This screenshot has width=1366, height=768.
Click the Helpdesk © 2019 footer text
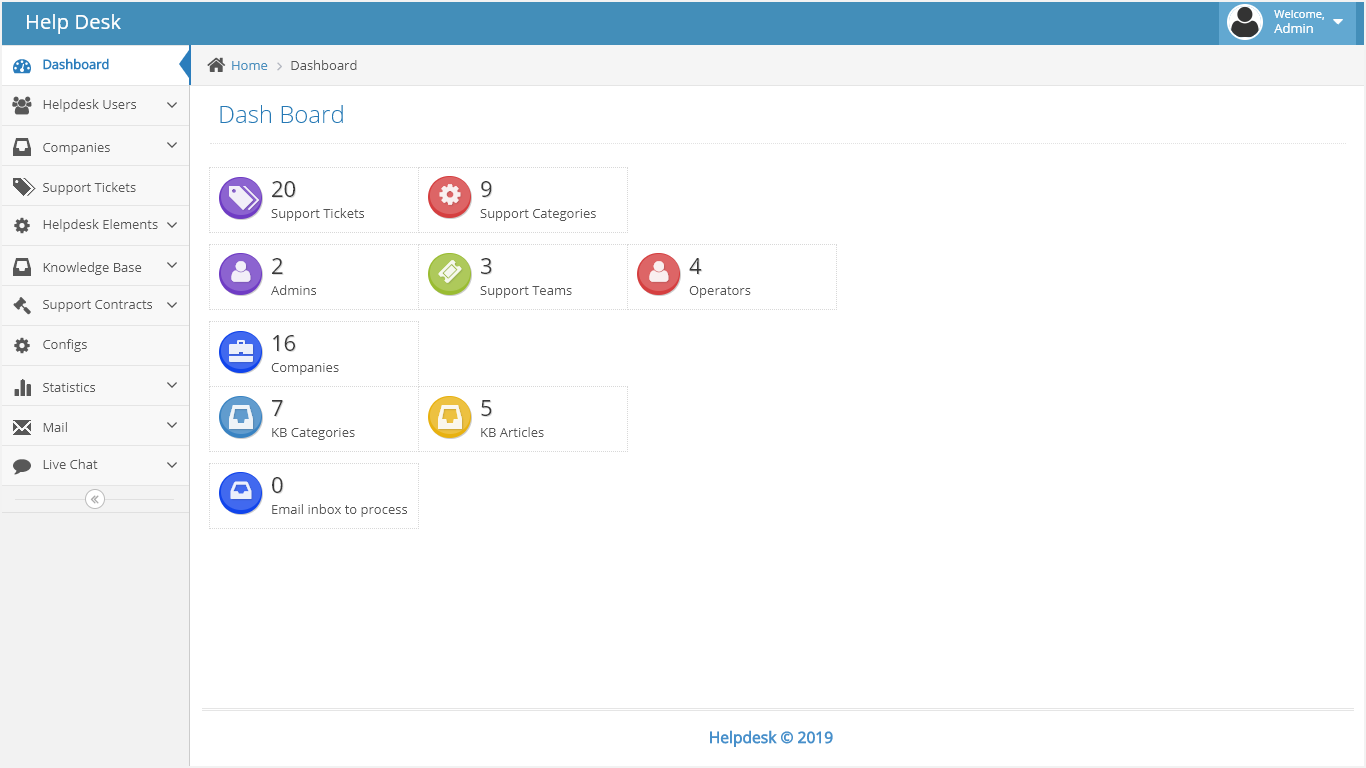coord(770,738)
